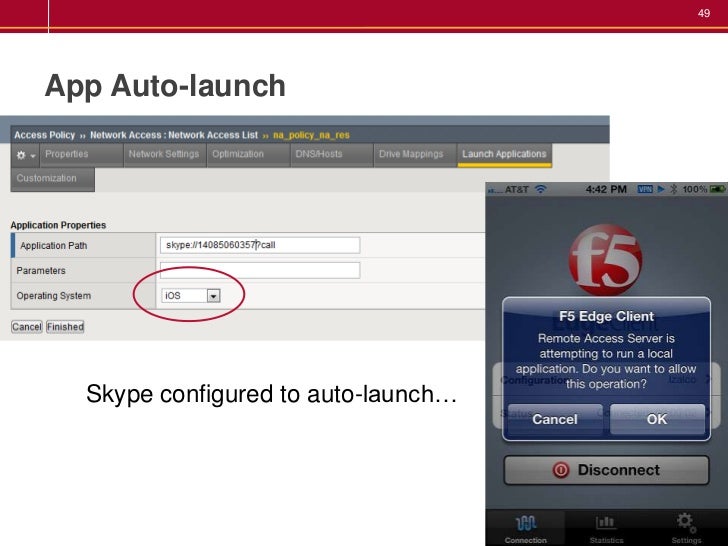This screenshot has width=728, height=546.
Task: Click the Skype configured to auto-launch caption
Action: coord(272,394)
